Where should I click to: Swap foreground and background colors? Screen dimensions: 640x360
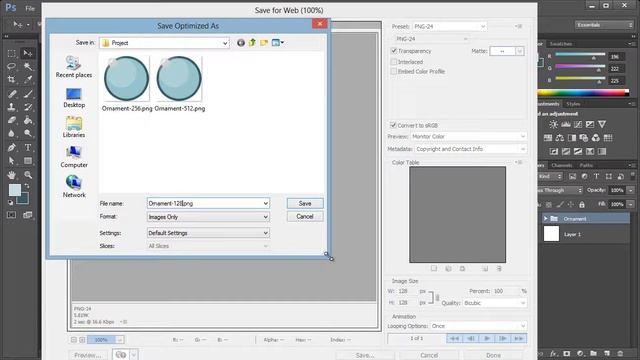pyautogui.click(x=27, y=186)
